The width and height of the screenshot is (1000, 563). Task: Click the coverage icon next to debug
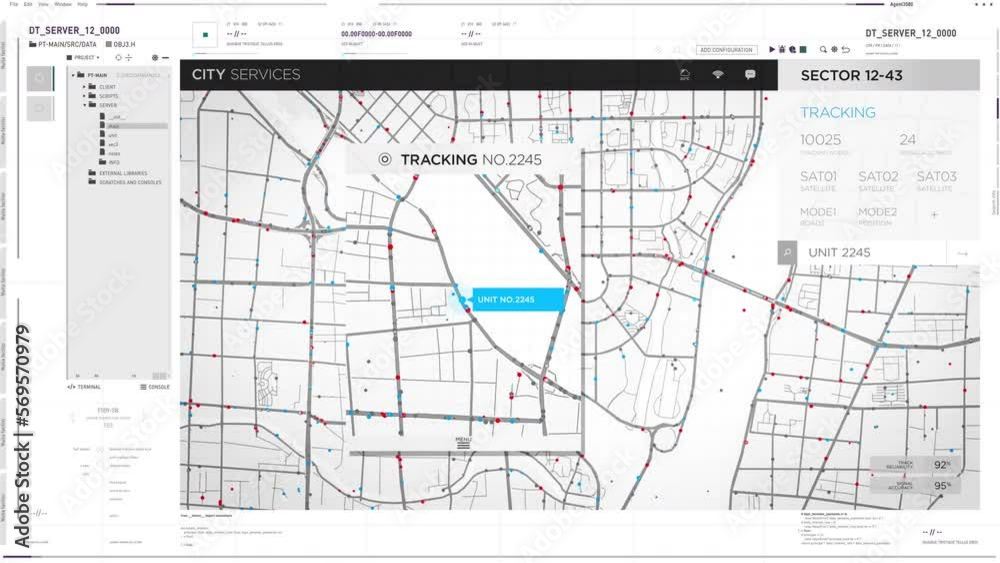pos(792,49)
